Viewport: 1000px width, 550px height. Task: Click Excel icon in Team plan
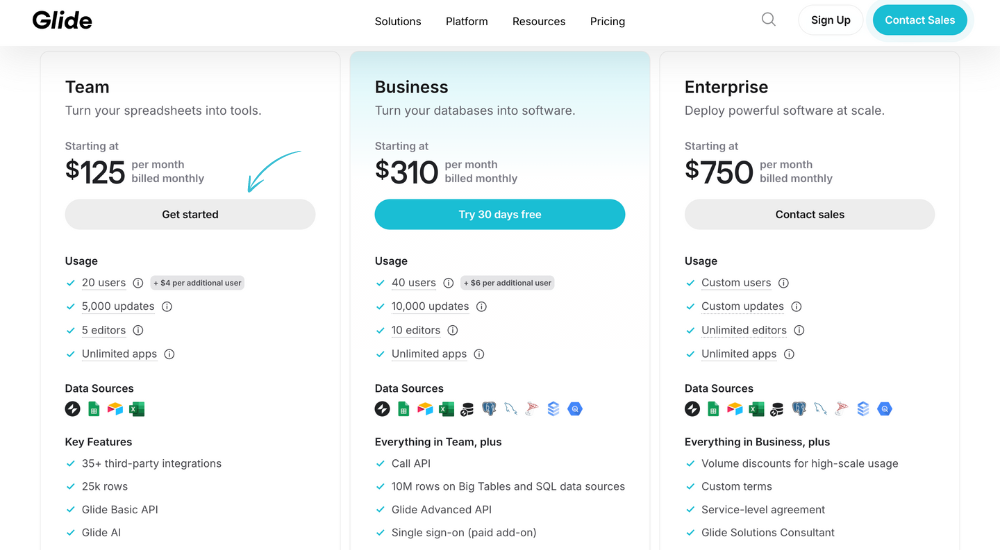[136, 409]
